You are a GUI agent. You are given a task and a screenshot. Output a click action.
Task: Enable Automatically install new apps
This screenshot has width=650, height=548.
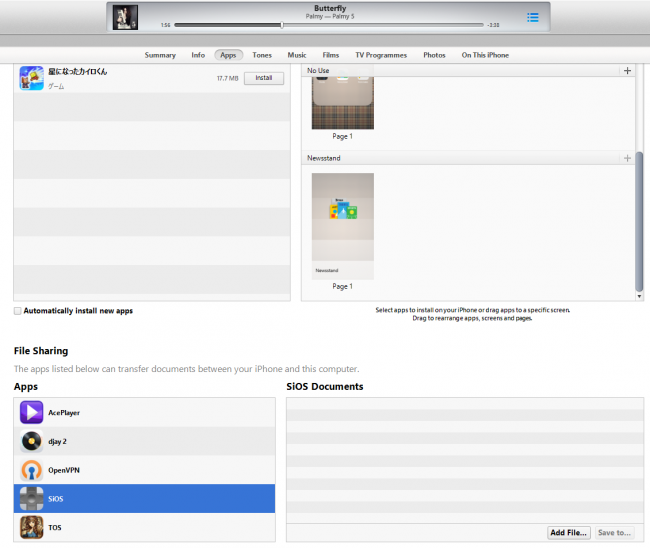point(17,311)
